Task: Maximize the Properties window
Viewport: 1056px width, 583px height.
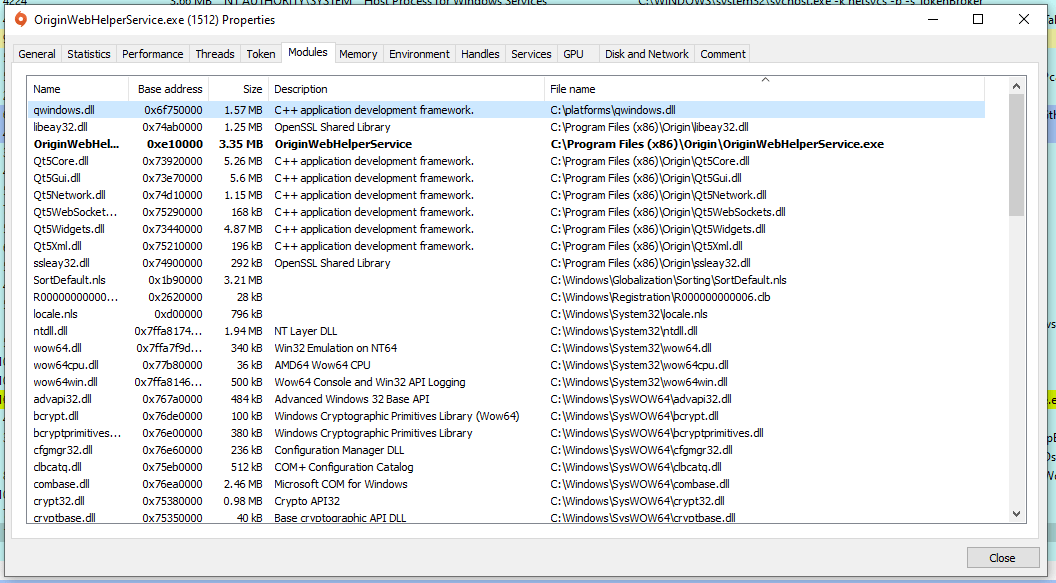Action: pos(978,20)
